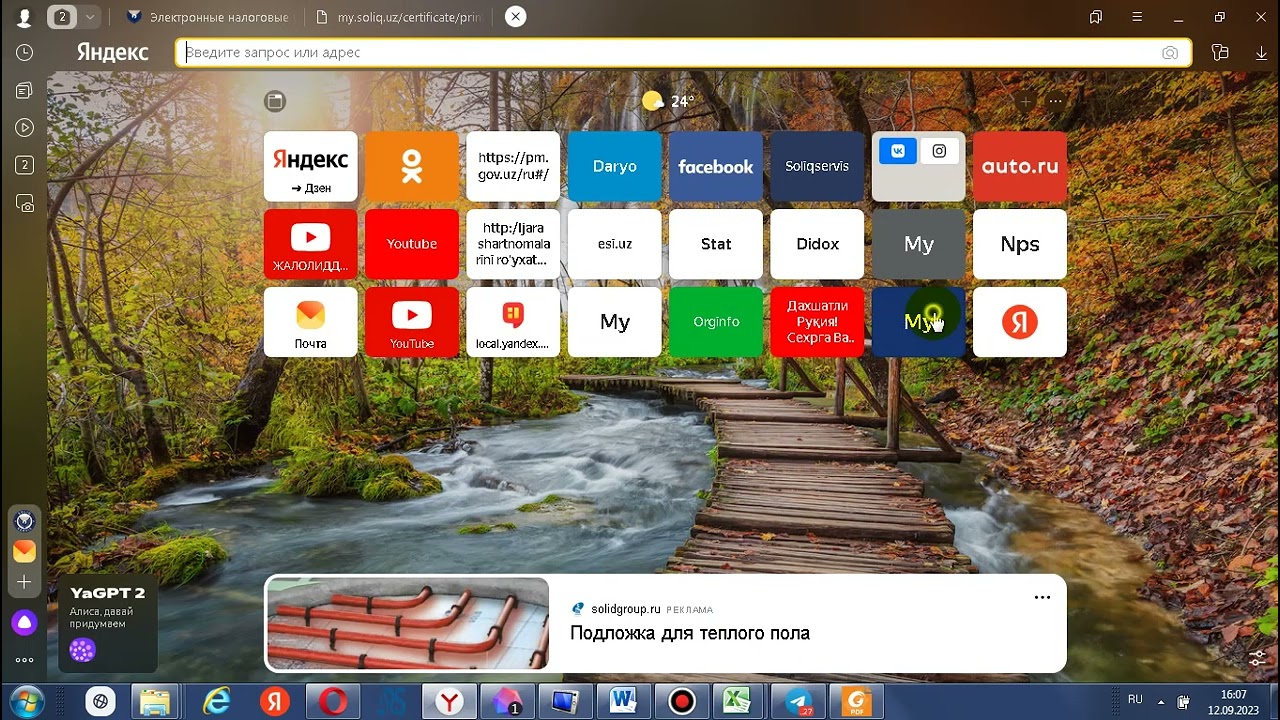1280x720 pixels.
Task: Open the Didox tile
Action: pyautogui.click(x=817, y=244)
